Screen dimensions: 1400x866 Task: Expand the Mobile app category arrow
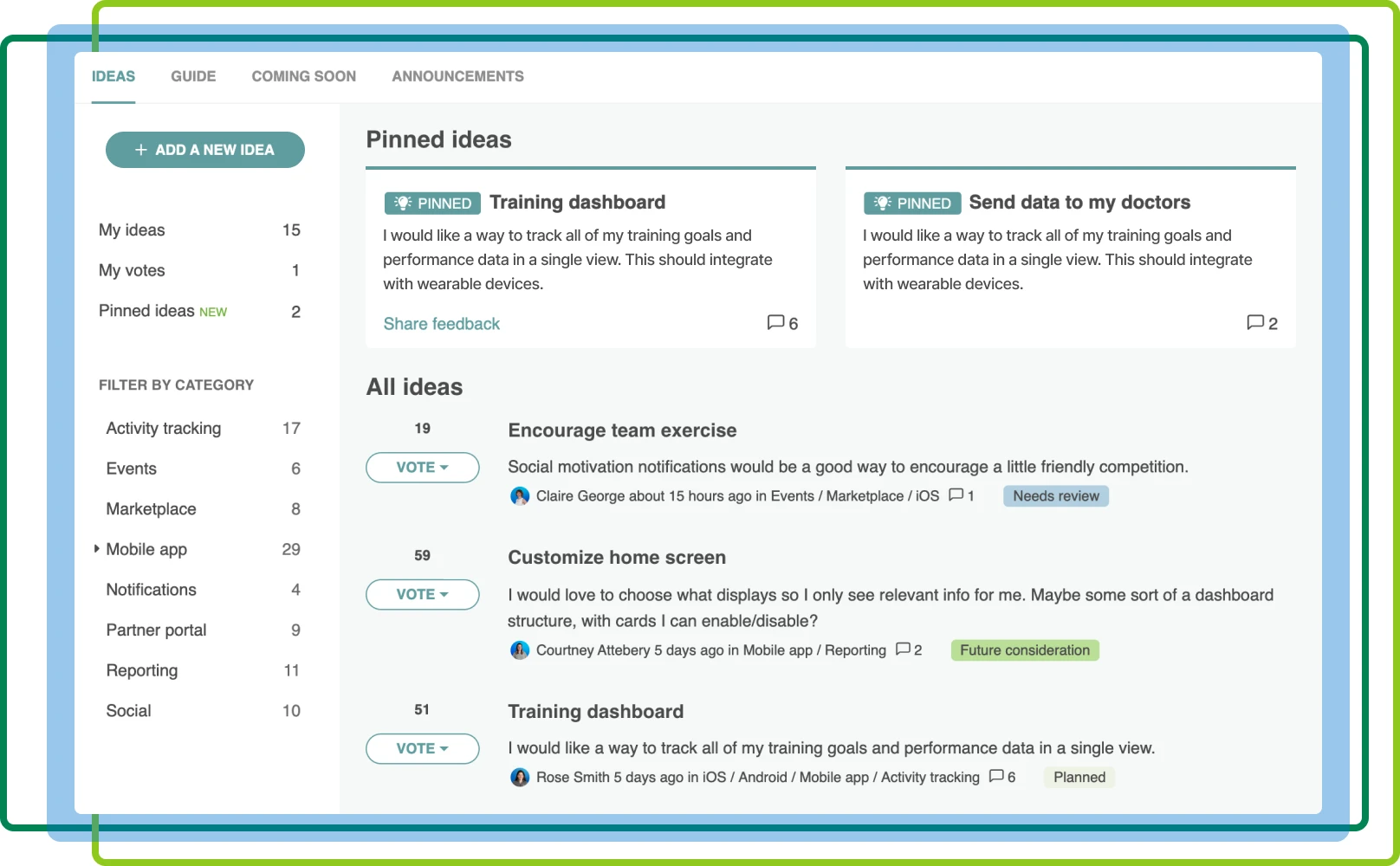(x=97, y=549)
